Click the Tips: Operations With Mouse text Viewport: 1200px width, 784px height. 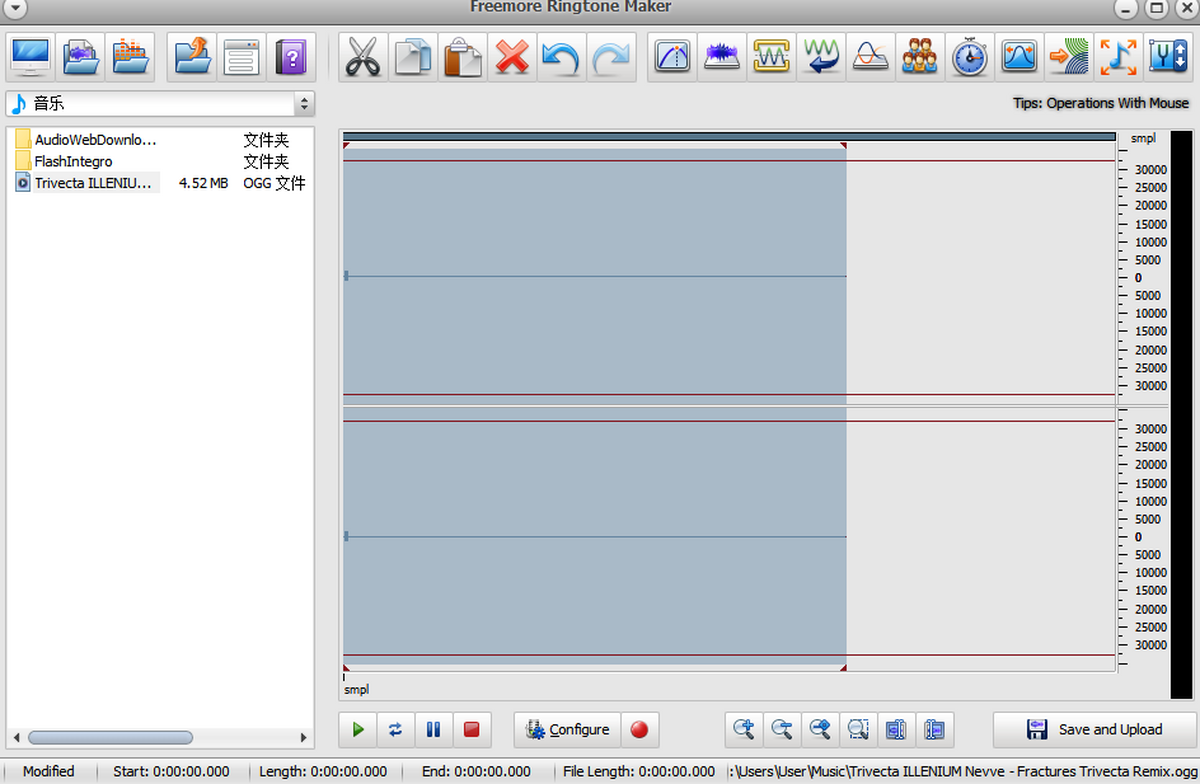pyautogui.click(x=1101, y=103)
